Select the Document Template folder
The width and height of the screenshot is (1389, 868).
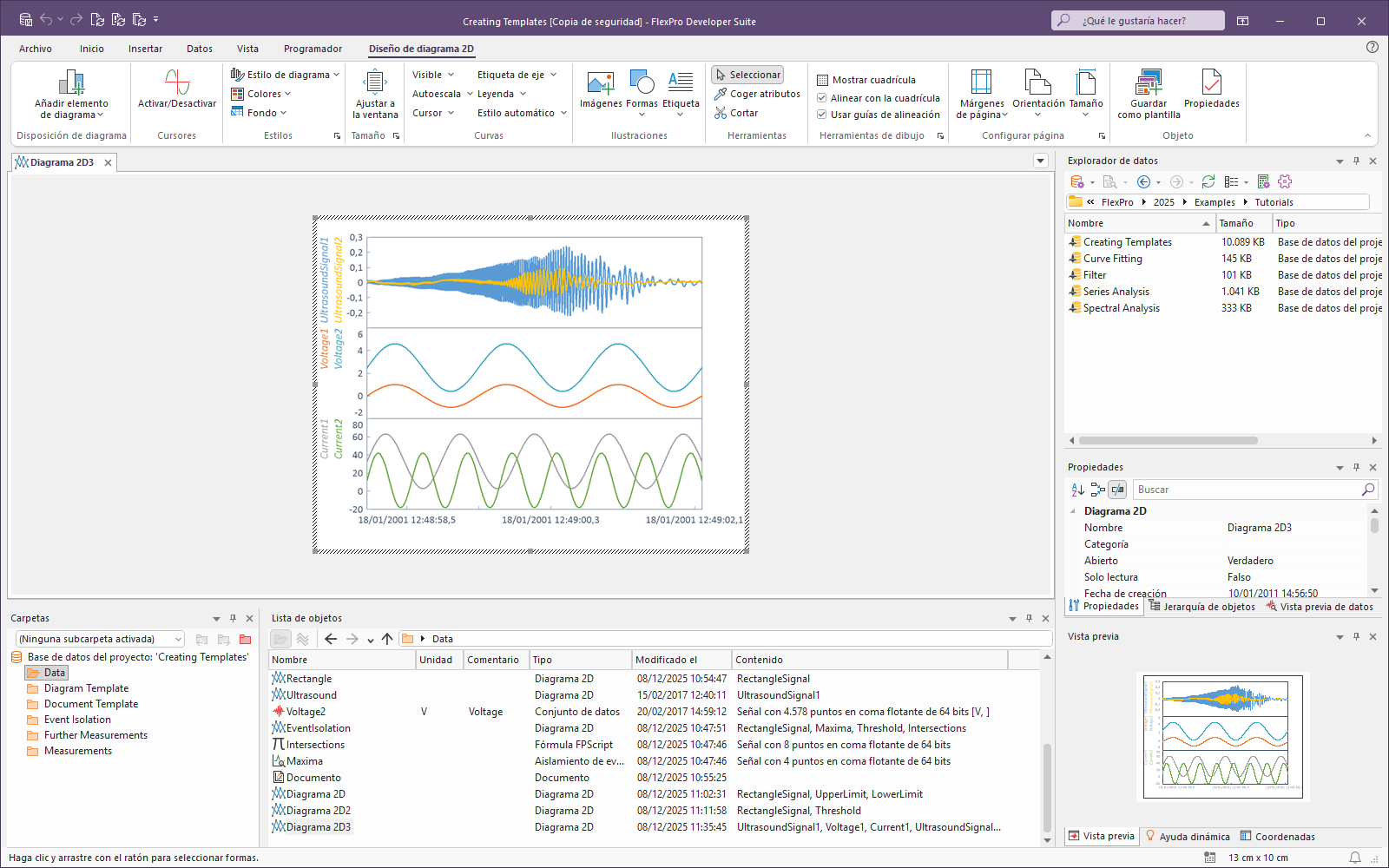coord(91,704)
